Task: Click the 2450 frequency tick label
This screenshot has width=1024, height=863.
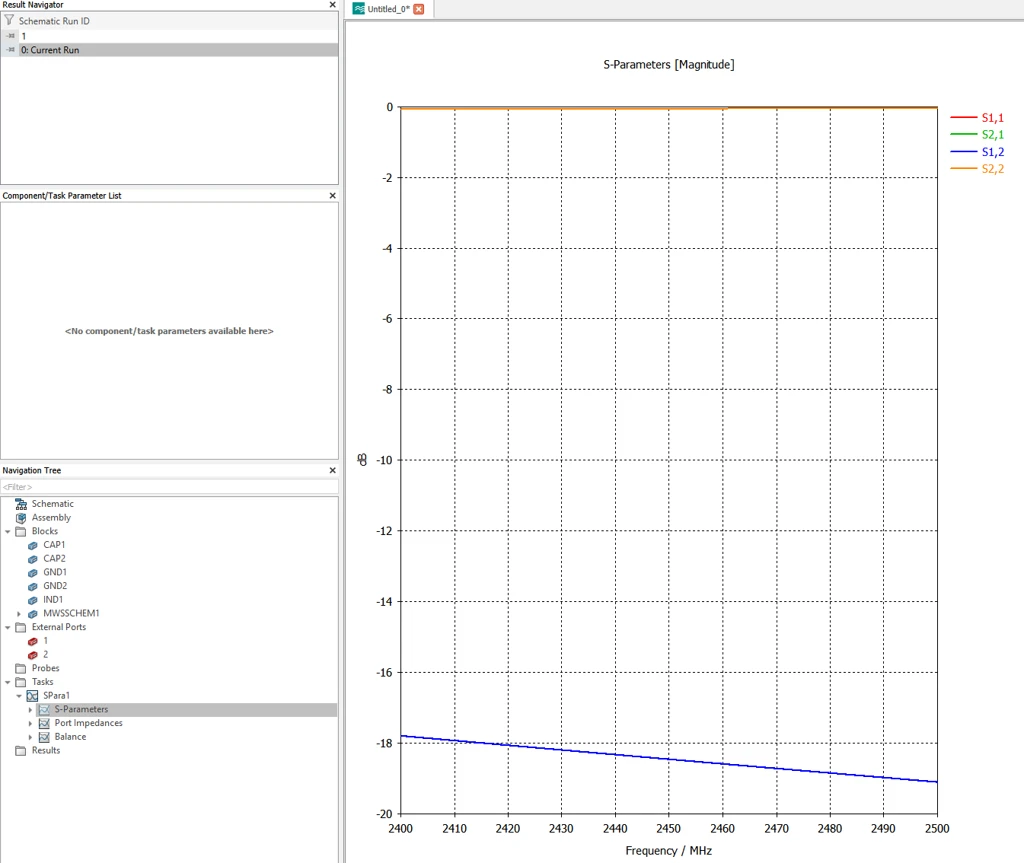Action: [x=668, y=828]
